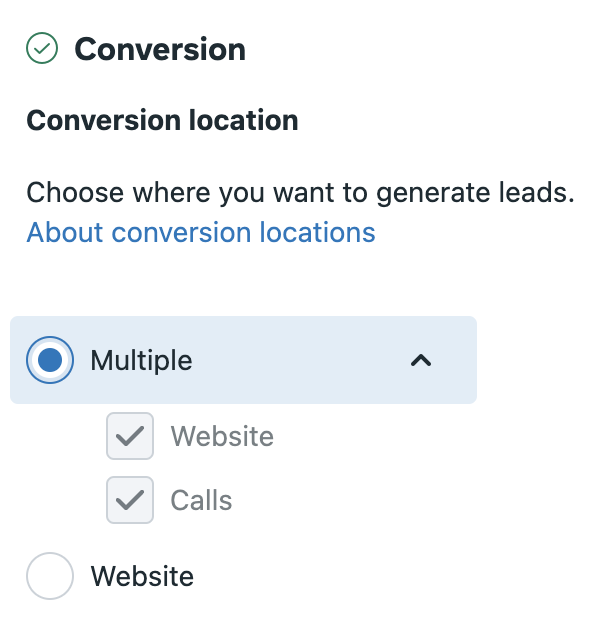Collapse the Multiple option using the chevron
Screen dimensions: 592x632
point(421,360)
